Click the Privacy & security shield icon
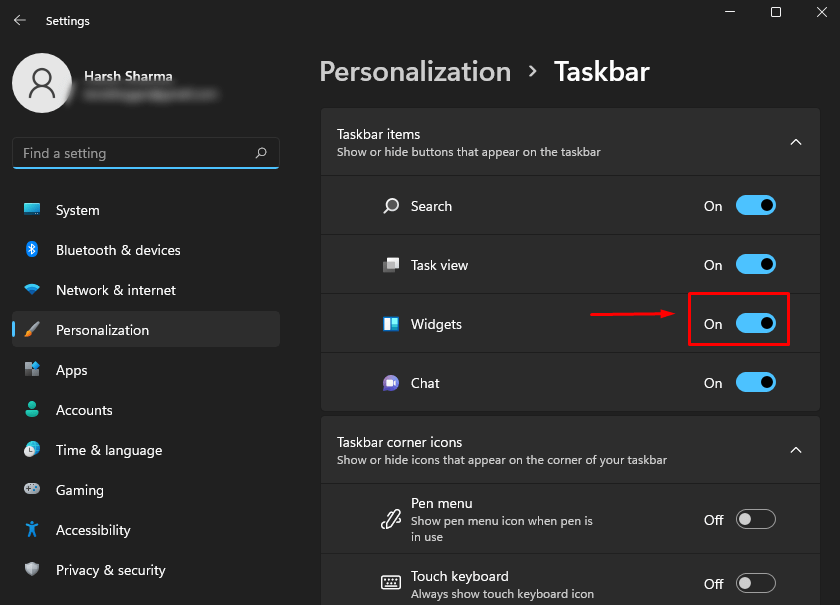The height and width of the screenshot is (605, 840). pos(32,570)
